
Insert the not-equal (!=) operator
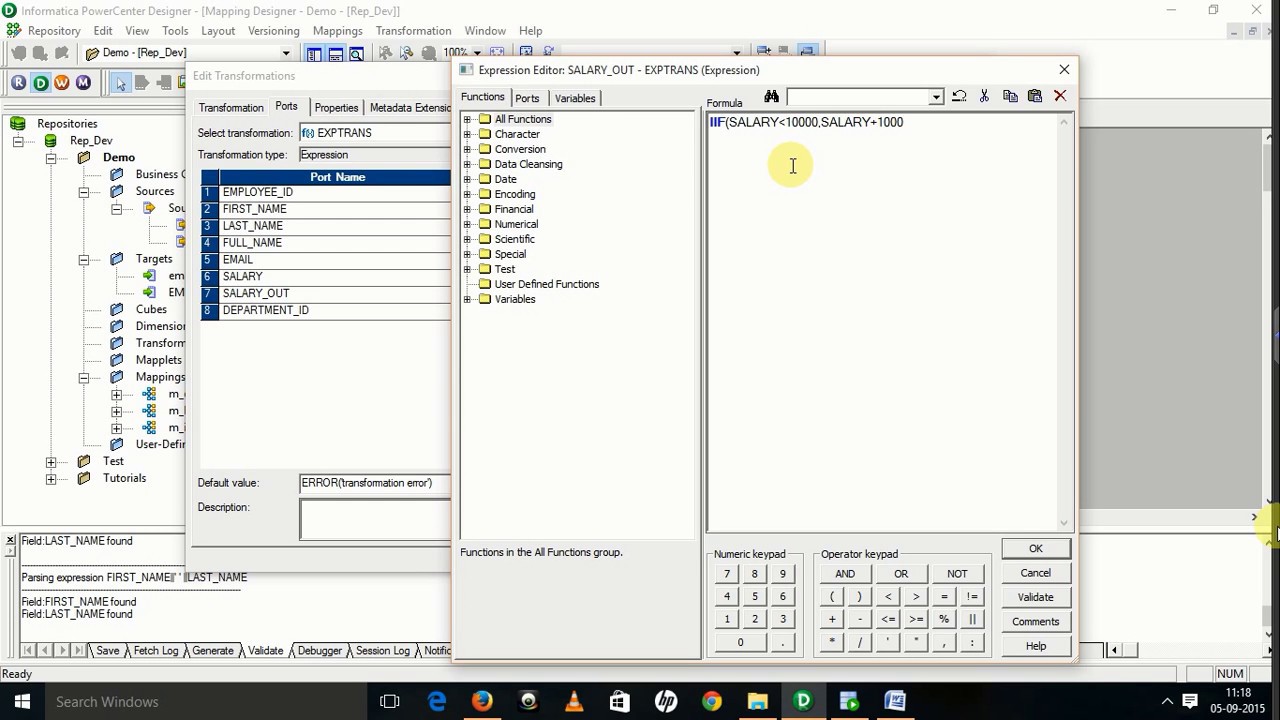coord(972,597)
